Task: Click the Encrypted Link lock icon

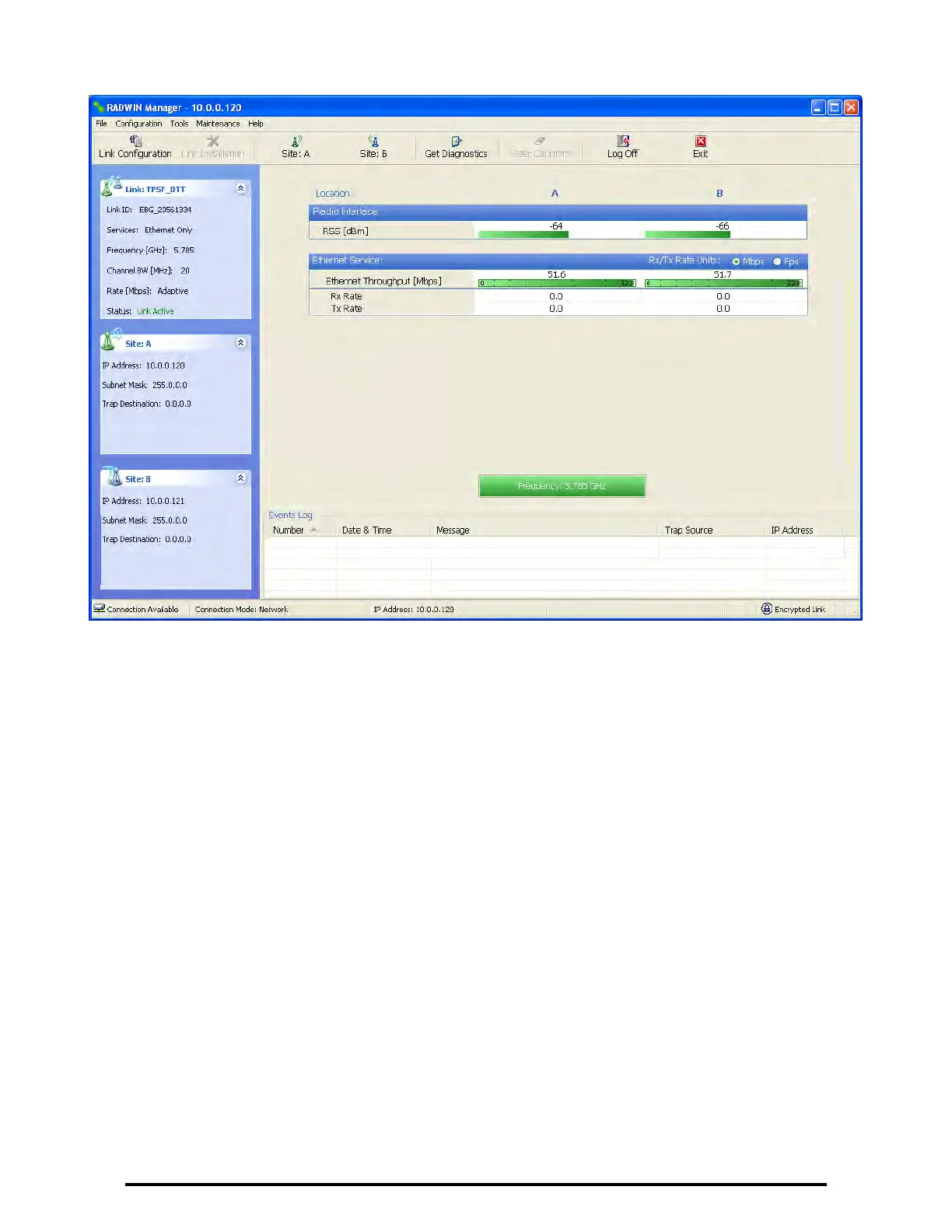Action: tap(767, 609)
